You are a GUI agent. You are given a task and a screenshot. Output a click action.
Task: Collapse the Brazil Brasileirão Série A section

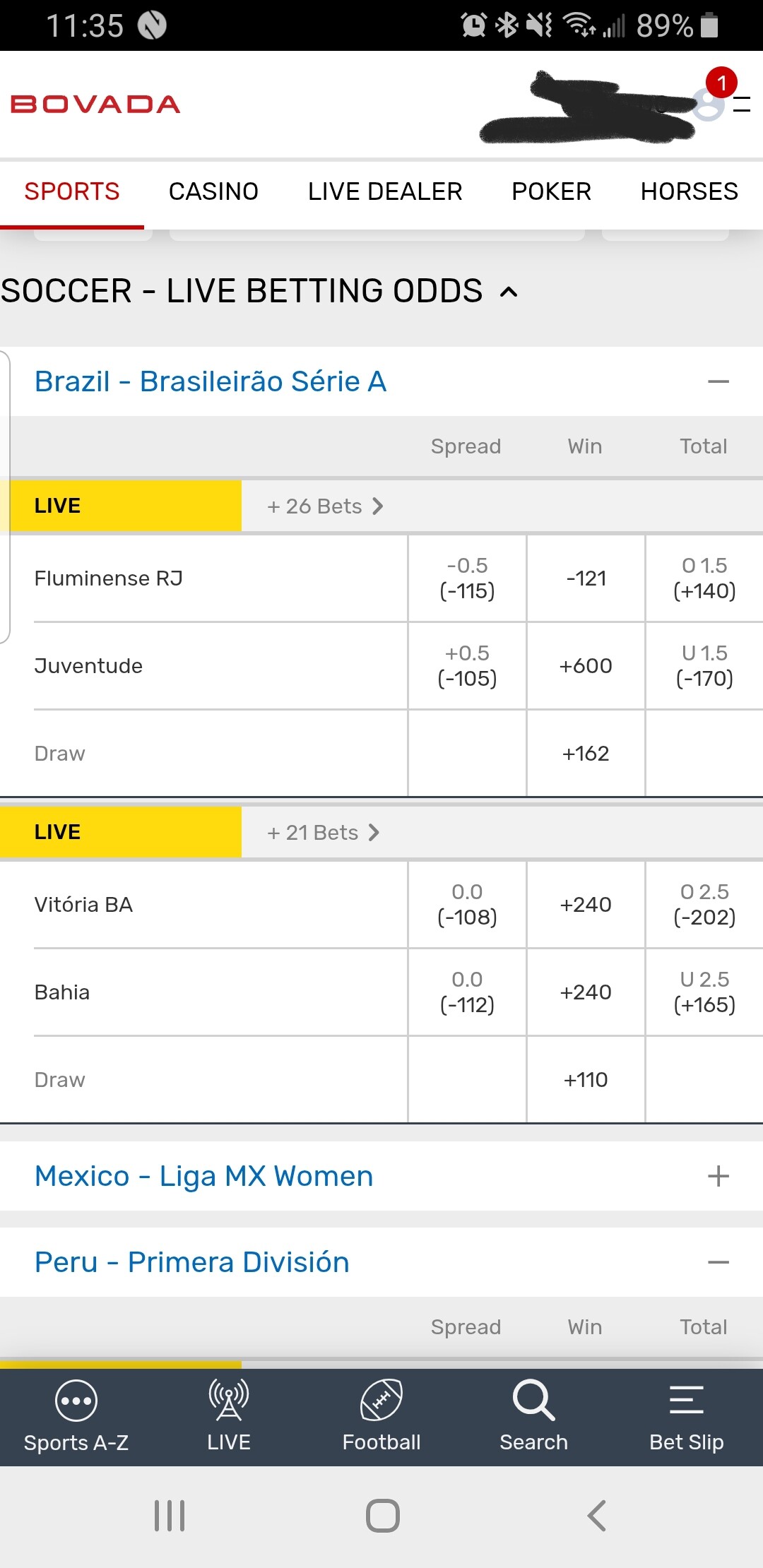718,381
